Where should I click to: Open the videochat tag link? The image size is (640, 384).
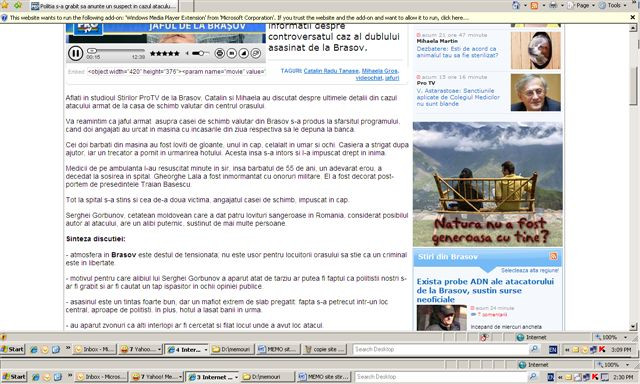(x=369, y=78)
